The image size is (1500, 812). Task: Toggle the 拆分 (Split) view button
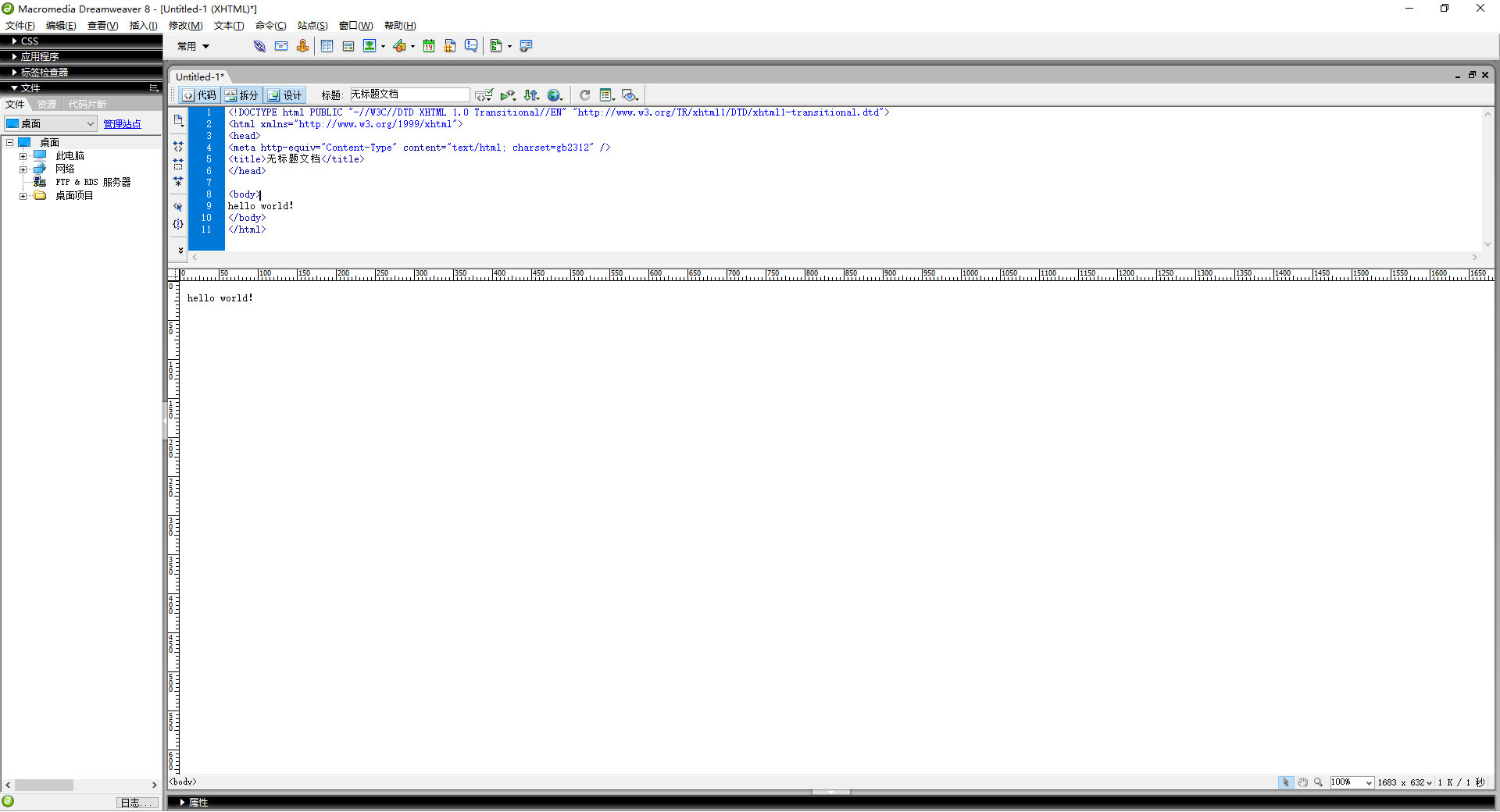pyautogui.click(x=241, y=95)
